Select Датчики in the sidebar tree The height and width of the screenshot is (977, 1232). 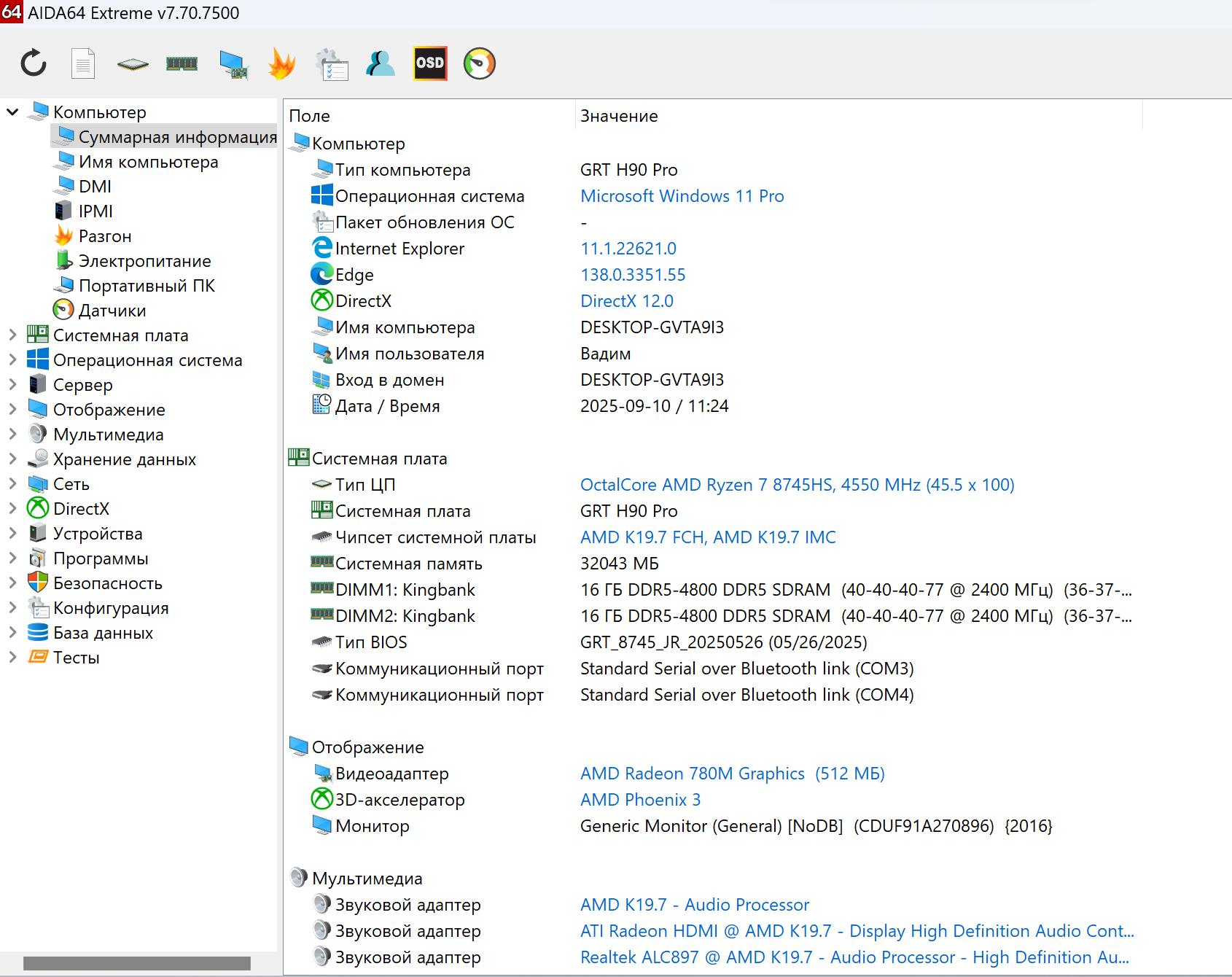tap(112, 311)
